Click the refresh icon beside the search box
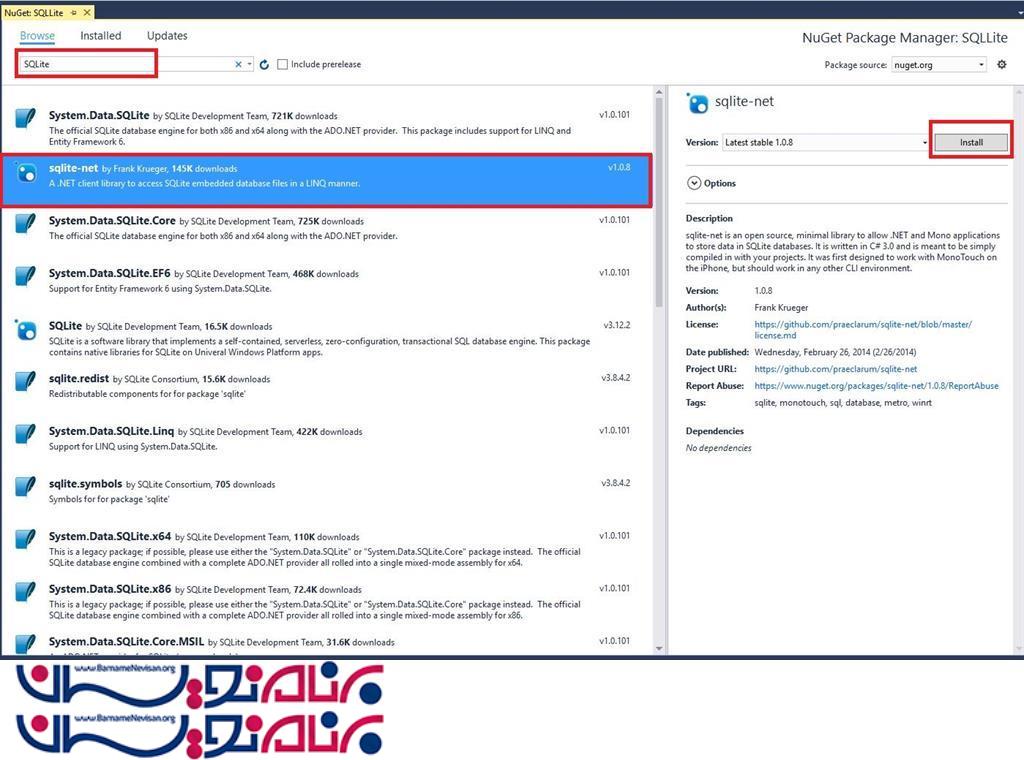The height and width of the screenshot is (760, 1024). click(x=264, y=65)
